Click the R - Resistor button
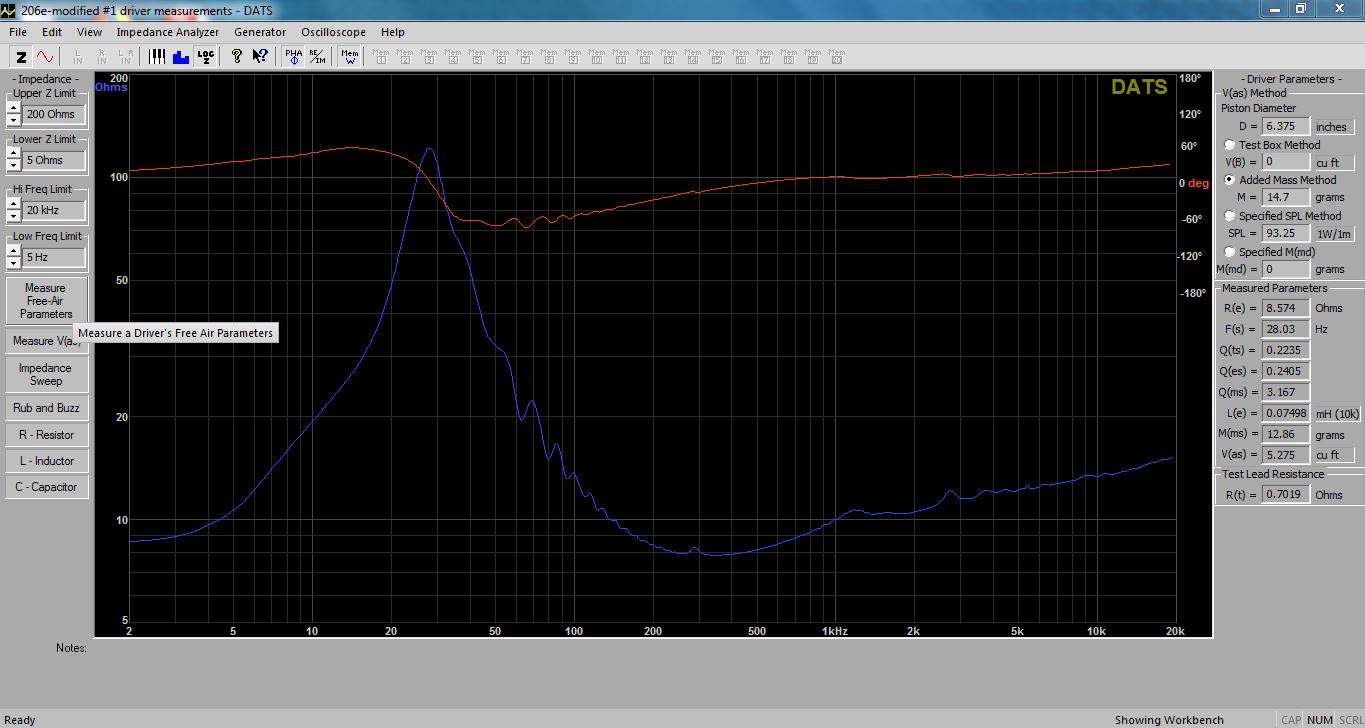This screenshot has width=1365, height=728. click(46, 435)
